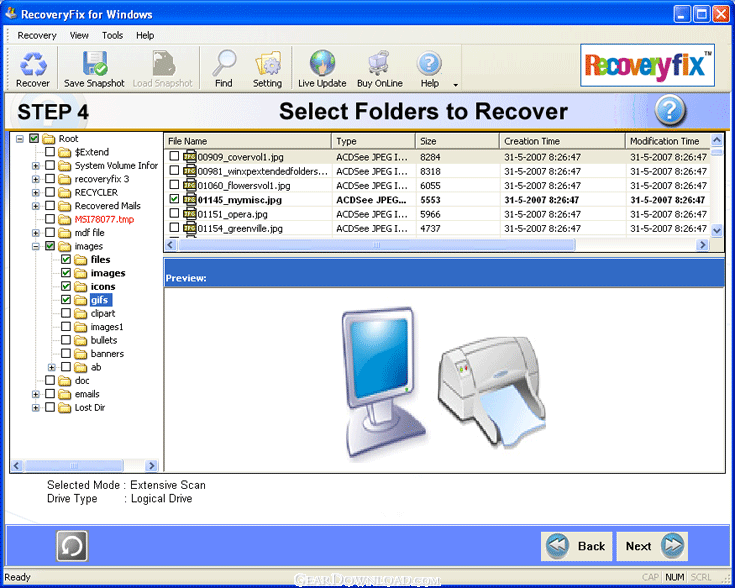
Task: Sort by Creation Time column header
Action: 562,141
